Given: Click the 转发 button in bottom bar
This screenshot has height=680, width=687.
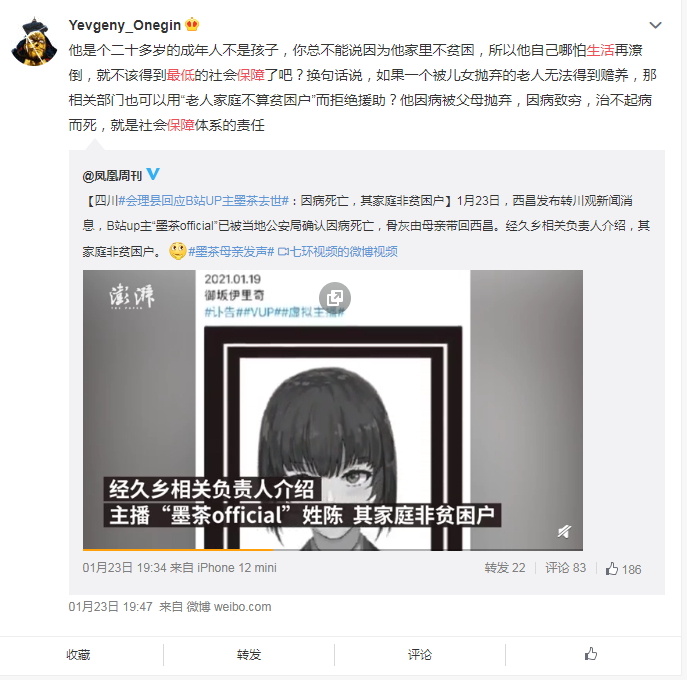Looking at the screenshot, I should [x=249, y=655].
